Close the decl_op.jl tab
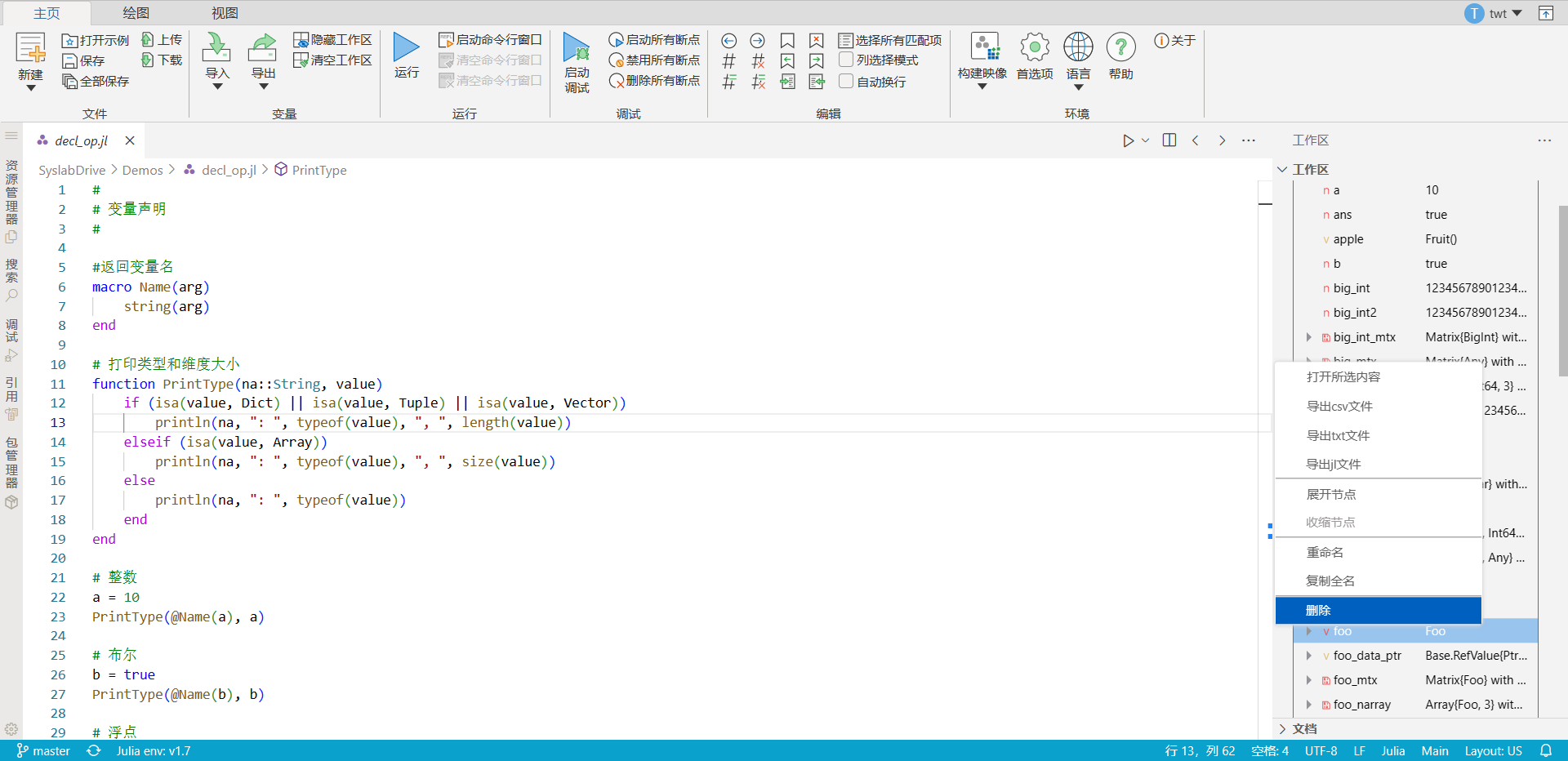The width and height of the screenshot is (1568, 761). coord(130,140)
